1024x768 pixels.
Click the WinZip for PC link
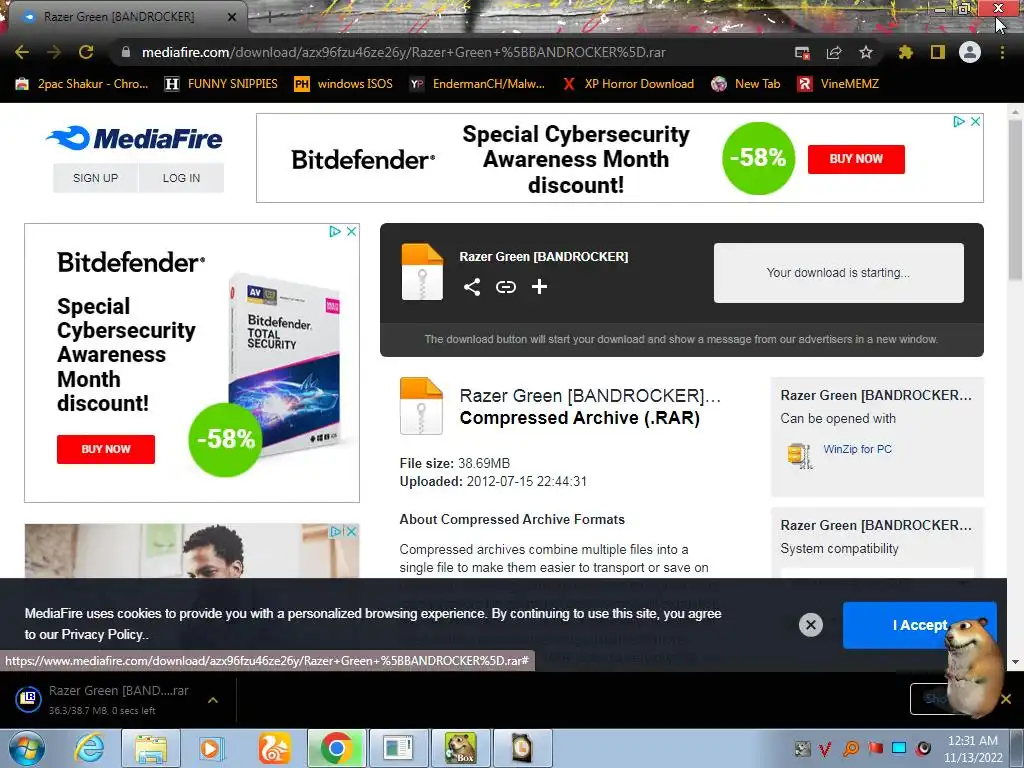[x=857, y=449]
